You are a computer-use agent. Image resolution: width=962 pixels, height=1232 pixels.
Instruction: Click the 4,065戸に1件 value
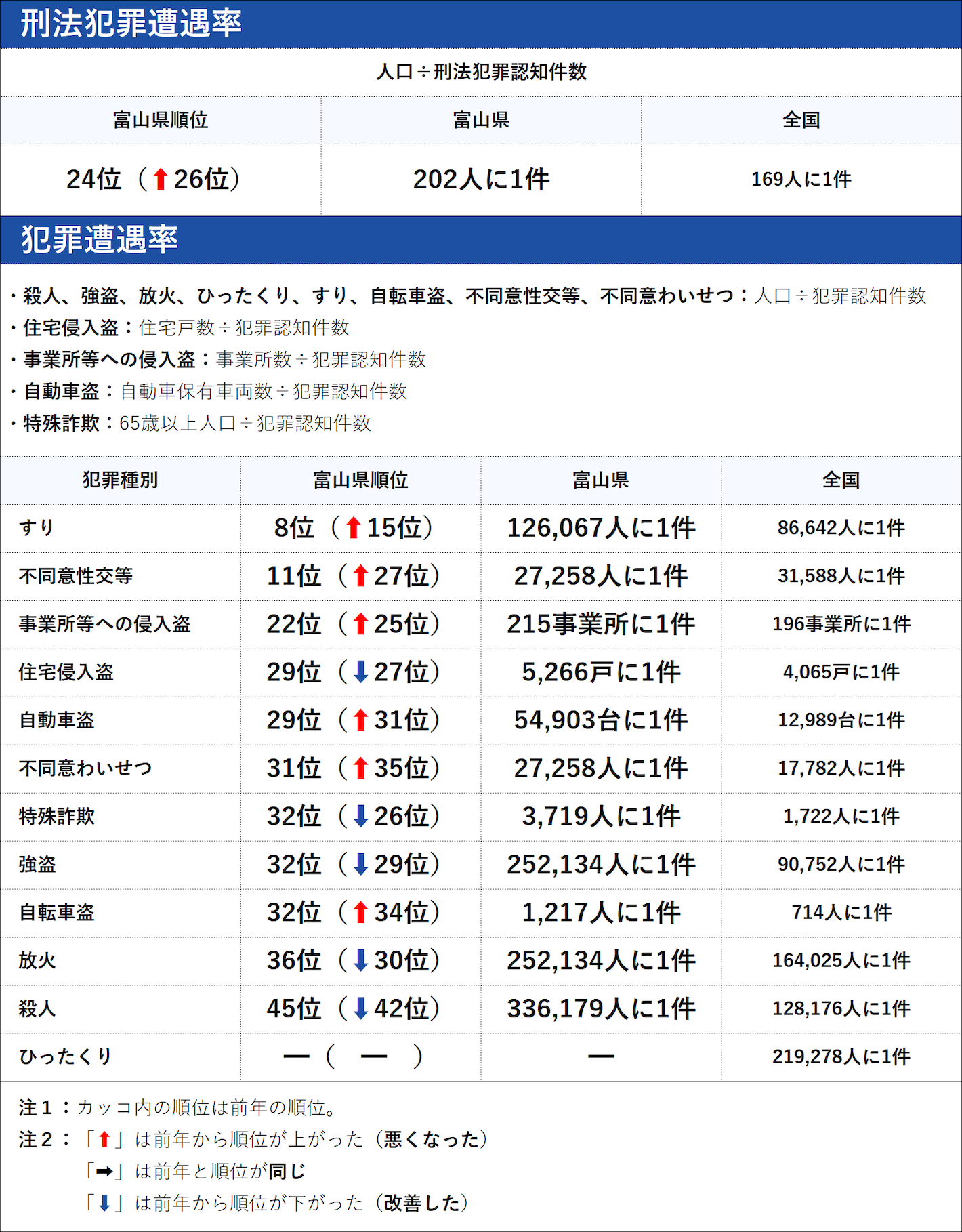(x=841, y=672)
